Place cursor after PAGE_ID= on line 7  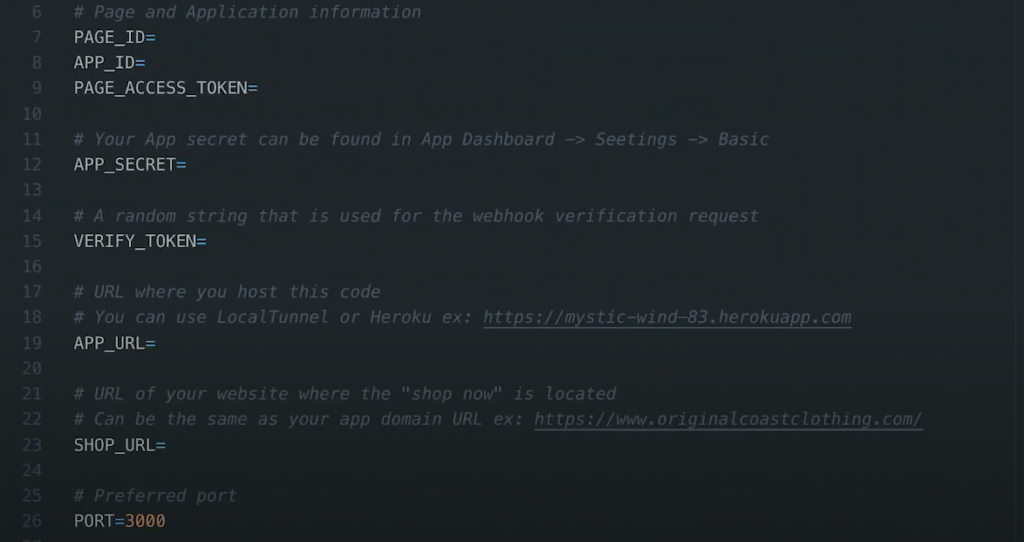(158, 37)
